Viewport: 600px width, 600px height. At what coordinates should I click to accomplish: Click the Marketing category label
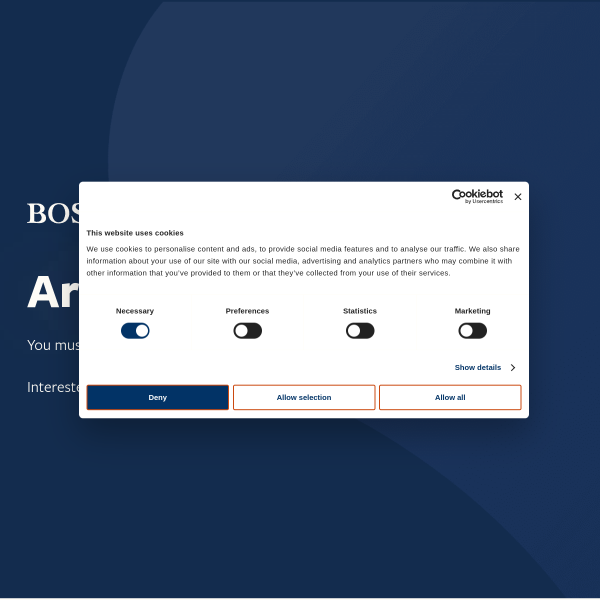tap(472, 311)
